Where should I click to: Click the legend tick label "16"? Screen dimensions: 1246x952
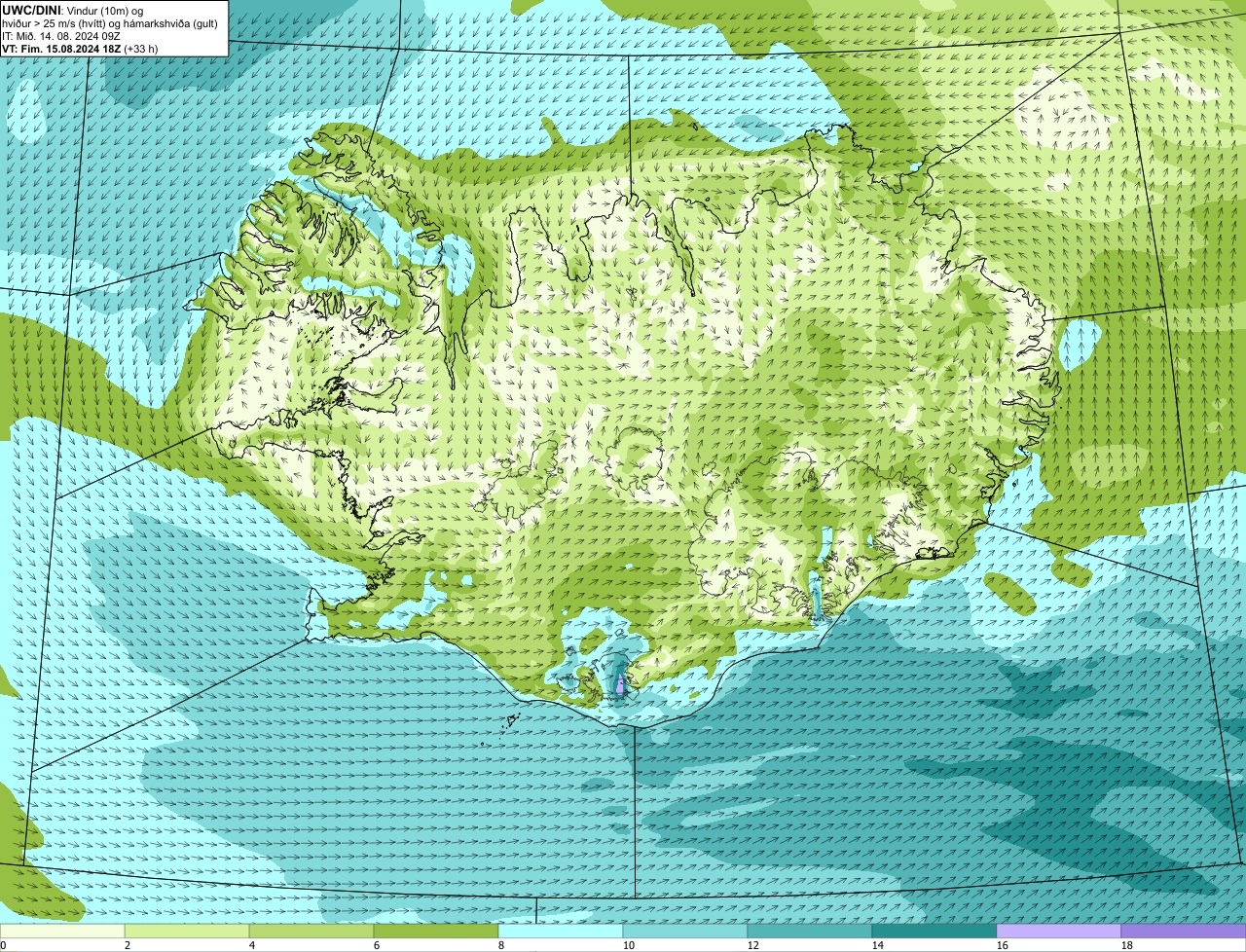click(1003, 945)
